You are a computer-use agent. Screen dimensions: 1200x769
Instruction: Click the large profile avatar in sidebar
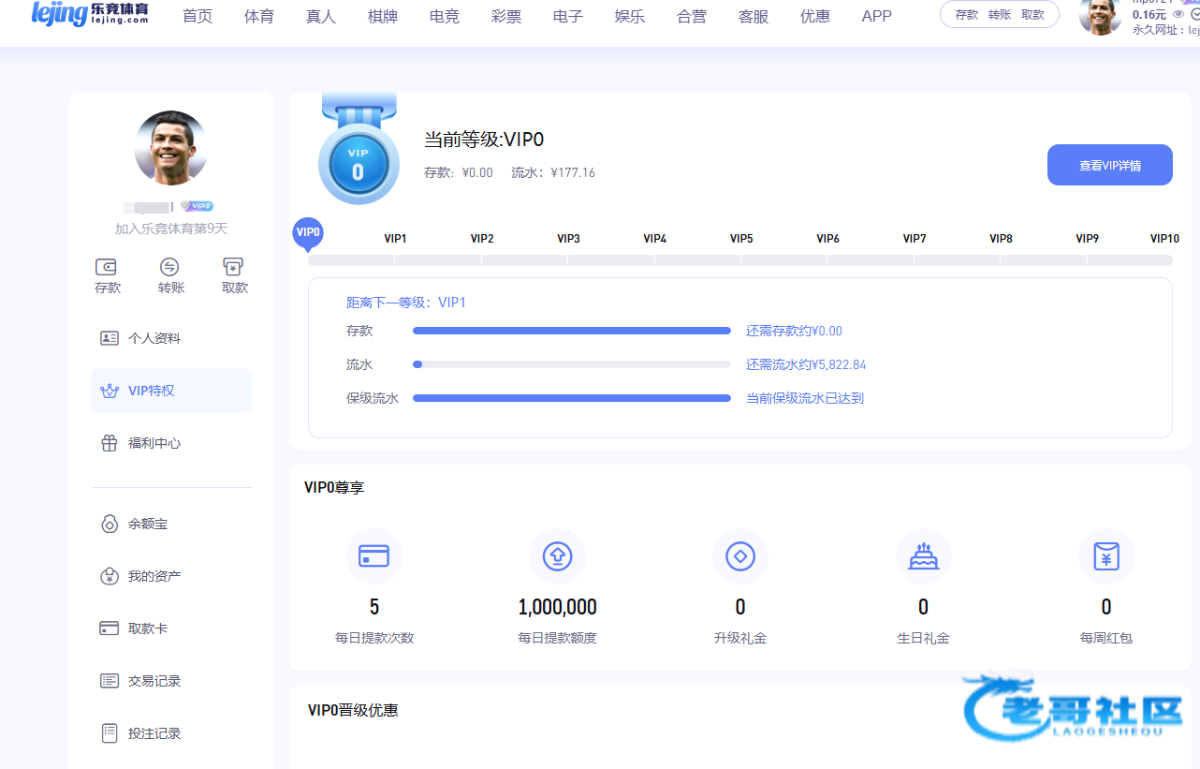pyautogui.click(x=171, y=148)
